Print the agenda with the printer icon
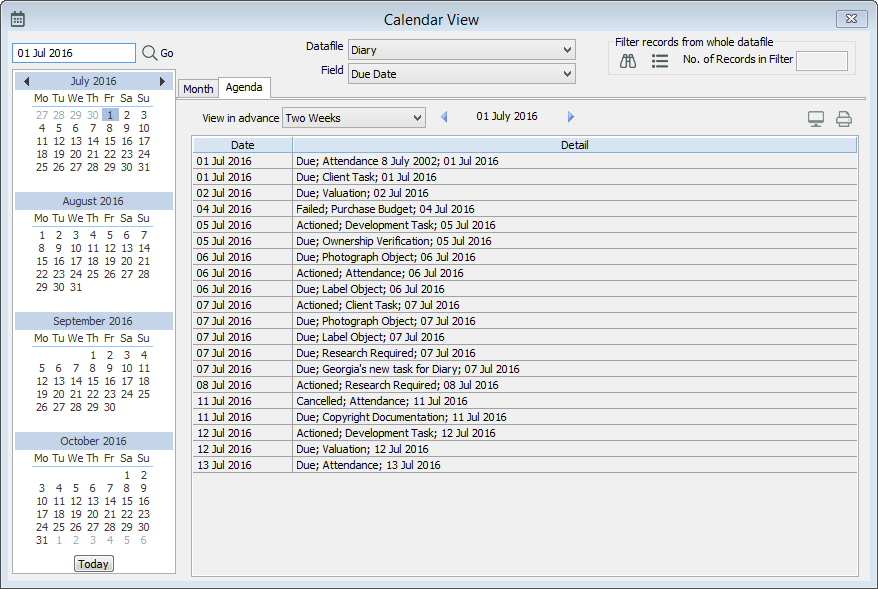The image size is (878, 589). coord(844,119)
